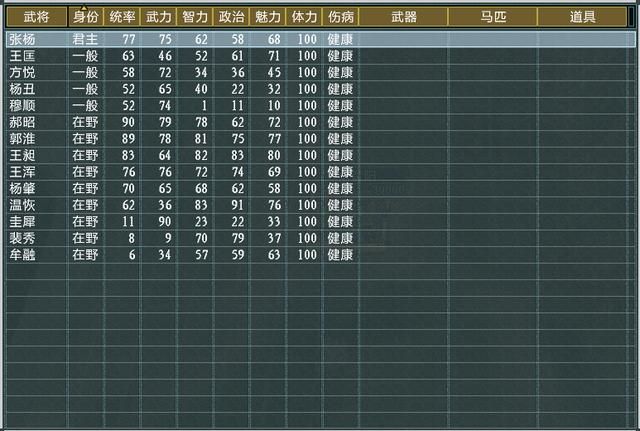Sort by 统率 column header

coord(122,17)
